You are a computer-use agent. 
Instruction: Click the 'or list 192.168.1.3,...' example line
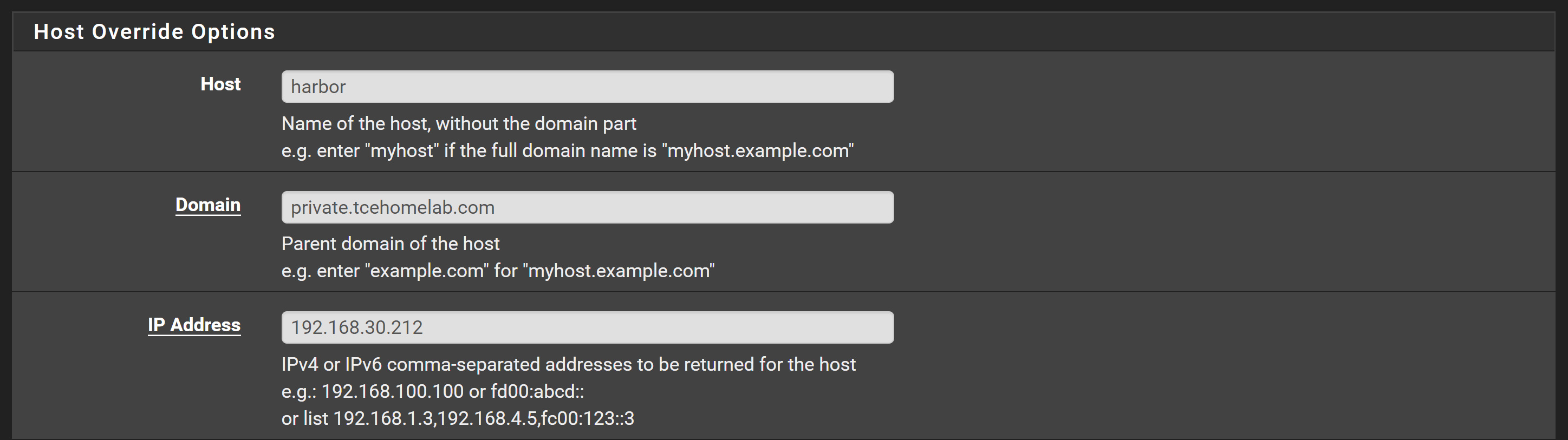click(x=458, y=418)
